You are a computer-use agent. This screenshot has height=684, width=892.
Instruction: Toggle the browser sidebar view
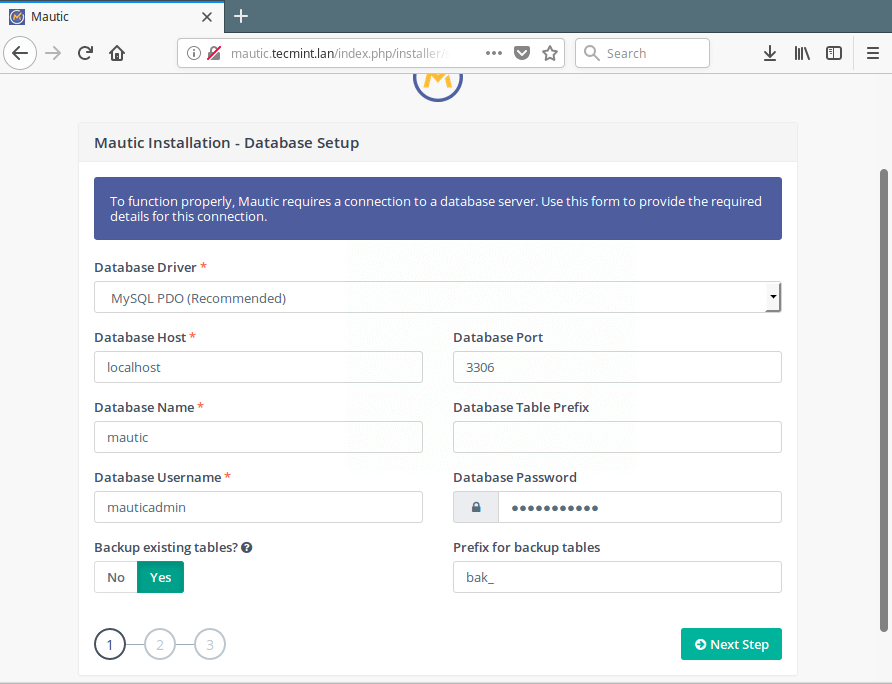pos(834,53)
